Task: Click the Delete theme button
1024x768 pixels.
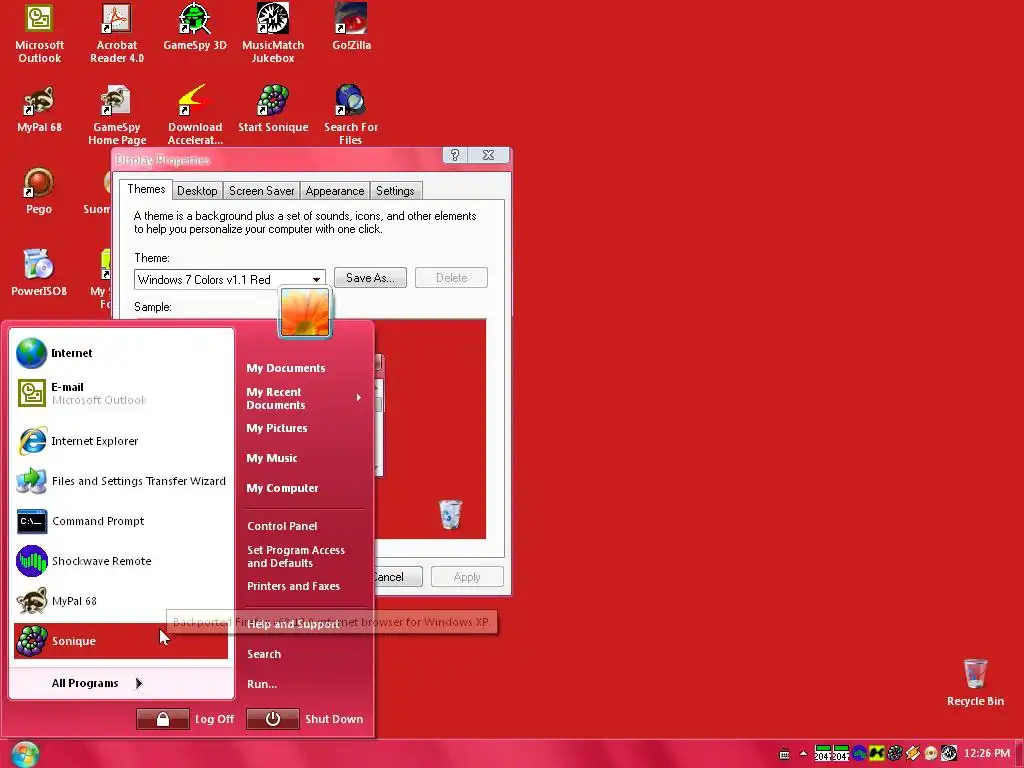Action: (451, 278)
